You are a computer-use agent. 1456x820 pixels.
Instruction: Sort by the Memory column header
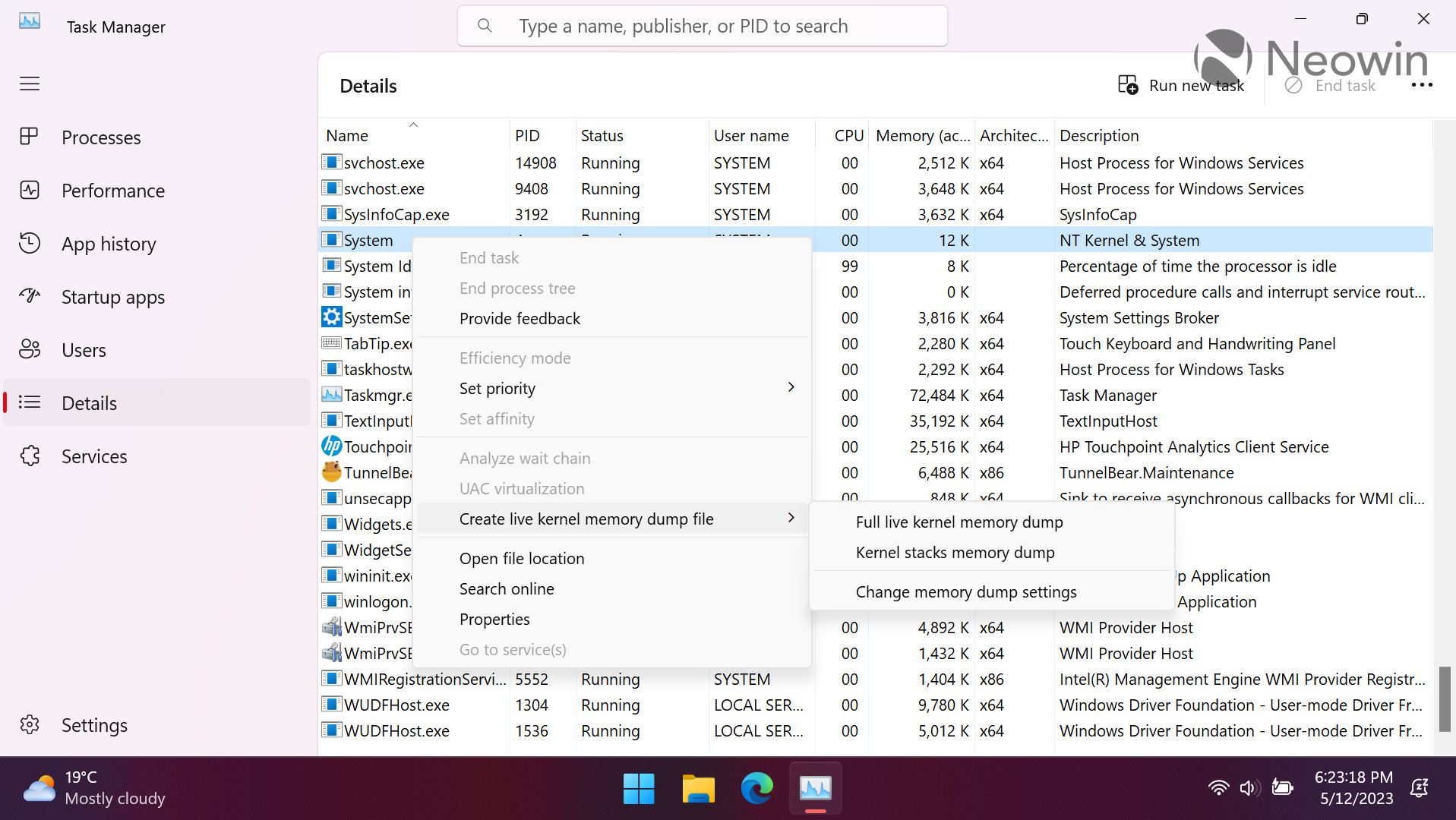(923, 135)
